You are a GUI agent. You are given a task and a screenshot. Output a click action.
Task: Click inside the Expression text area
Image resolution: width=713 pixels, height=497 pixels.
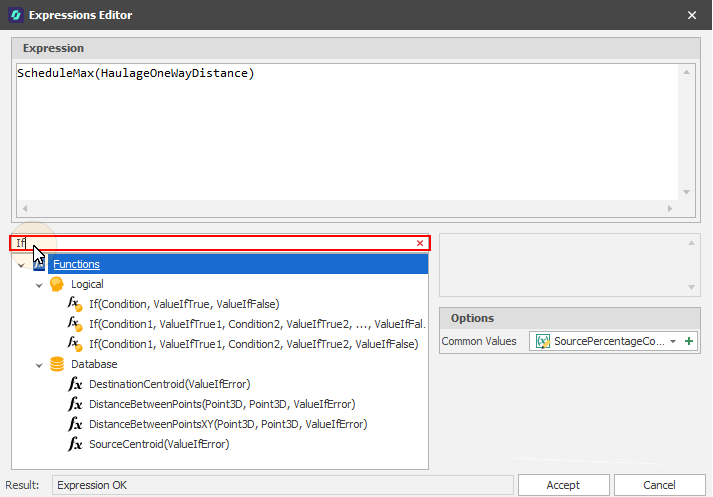point(347,132)
